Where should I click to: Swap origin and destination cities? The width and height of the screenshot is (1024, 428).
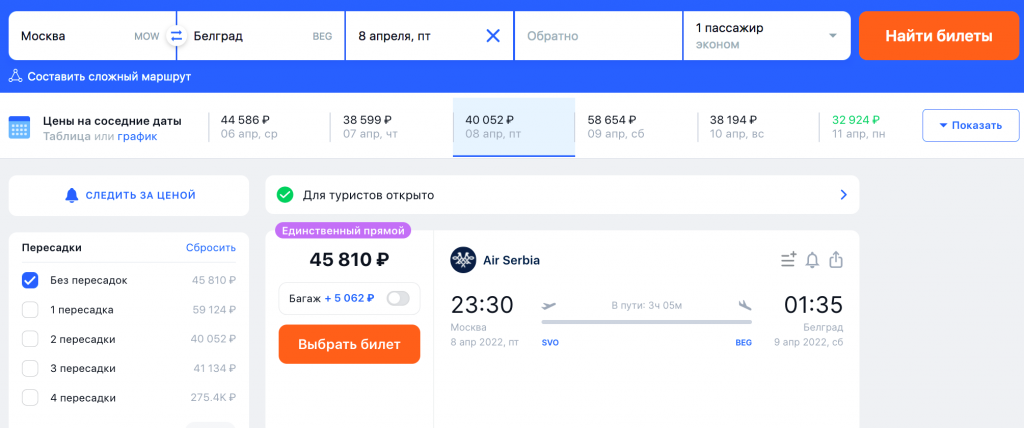click(x=175, y=36)
